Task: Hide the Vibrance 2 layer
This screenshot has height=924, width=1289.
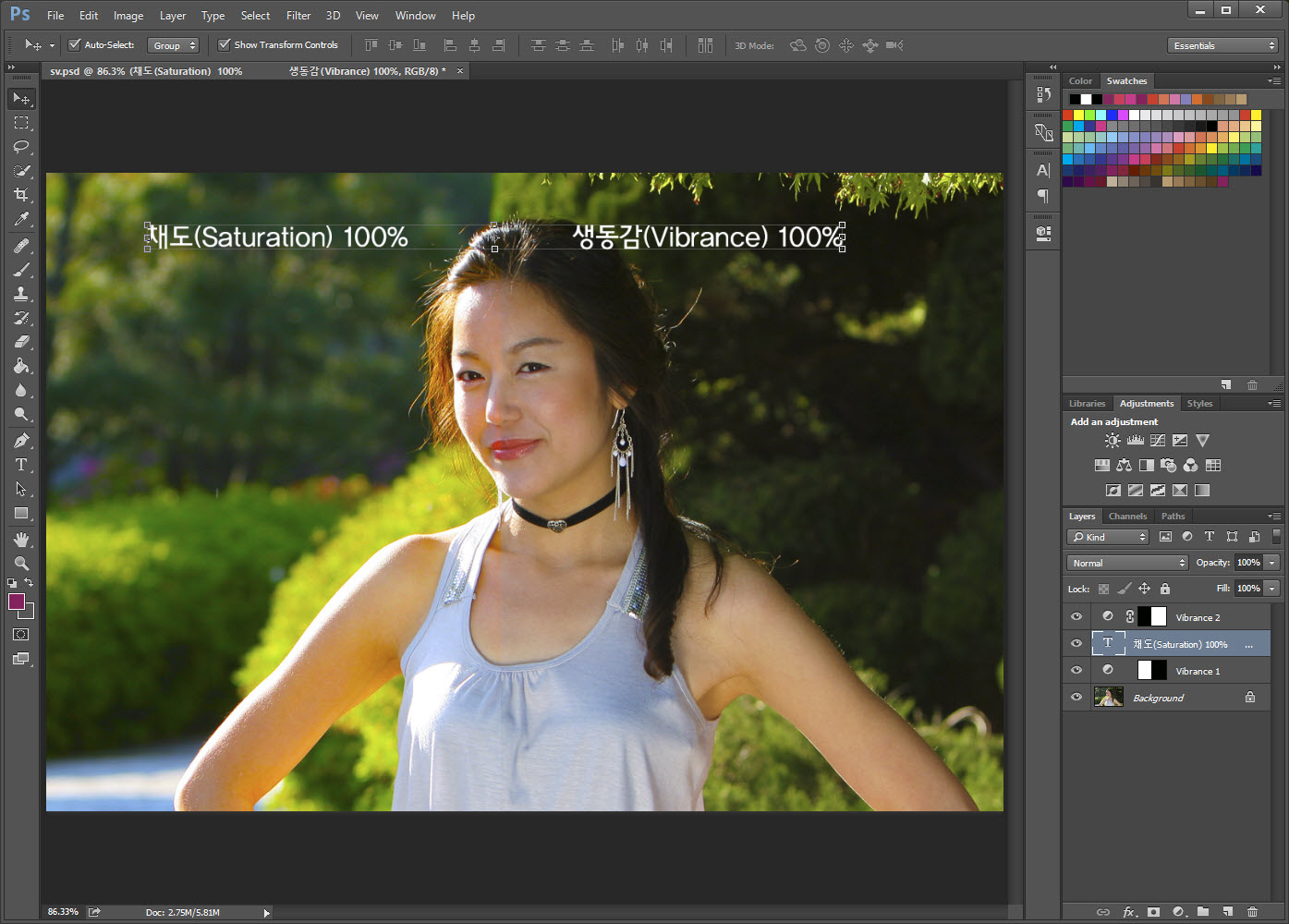Action: point(1076,616)
